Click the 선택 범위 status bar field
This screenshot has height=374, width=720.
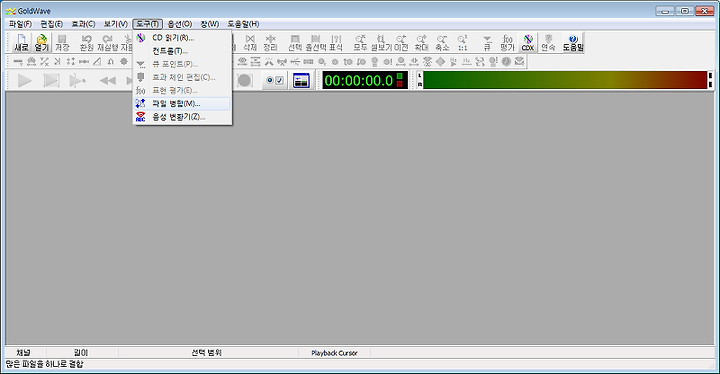point(207,353)
